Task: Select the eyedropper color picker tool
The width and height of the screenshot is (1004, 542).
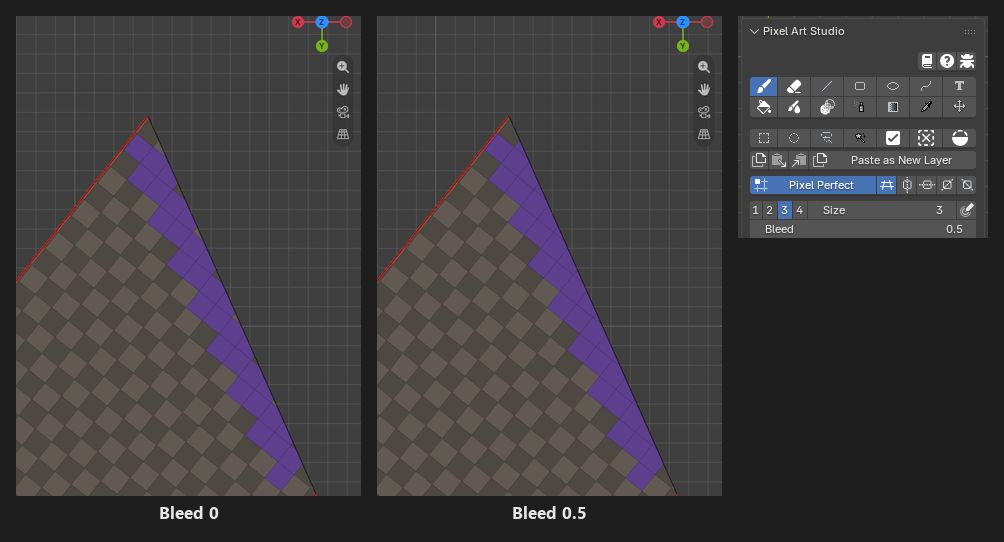Action: point(926,107)
